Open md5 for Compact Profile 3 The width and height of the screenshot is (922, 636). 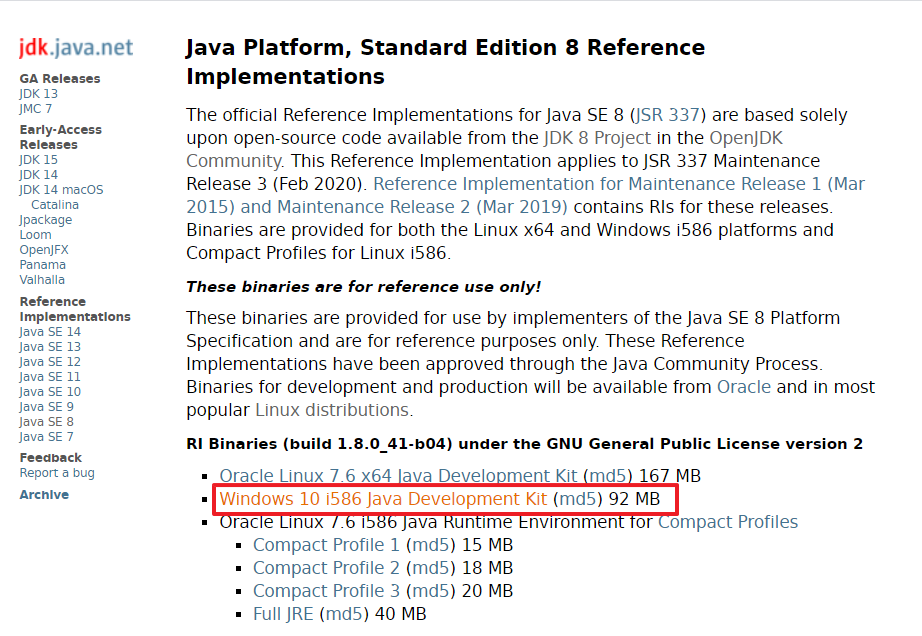click(430, 591)
